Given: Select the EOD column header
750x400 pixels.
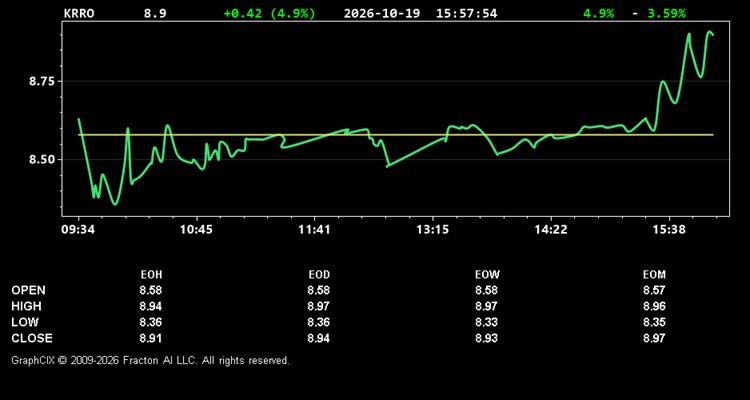Looking at the screenshot, I should click(319, 275).
